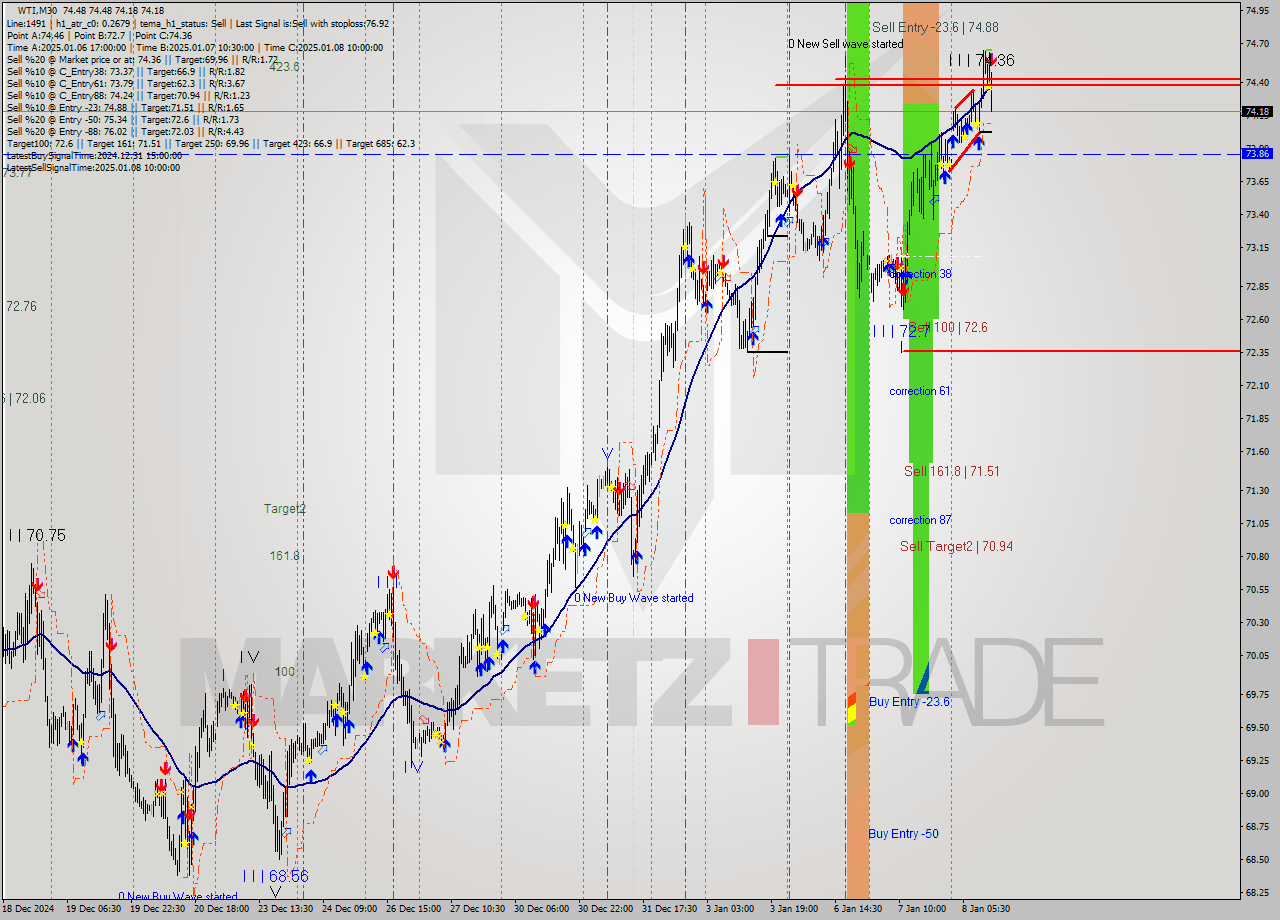Viewport: 1280px width, 920px height.
Task: Click 'Sell %20 @ Market price or at: 74.36' row
Action: pyautogui.click(x=142, y=59)
